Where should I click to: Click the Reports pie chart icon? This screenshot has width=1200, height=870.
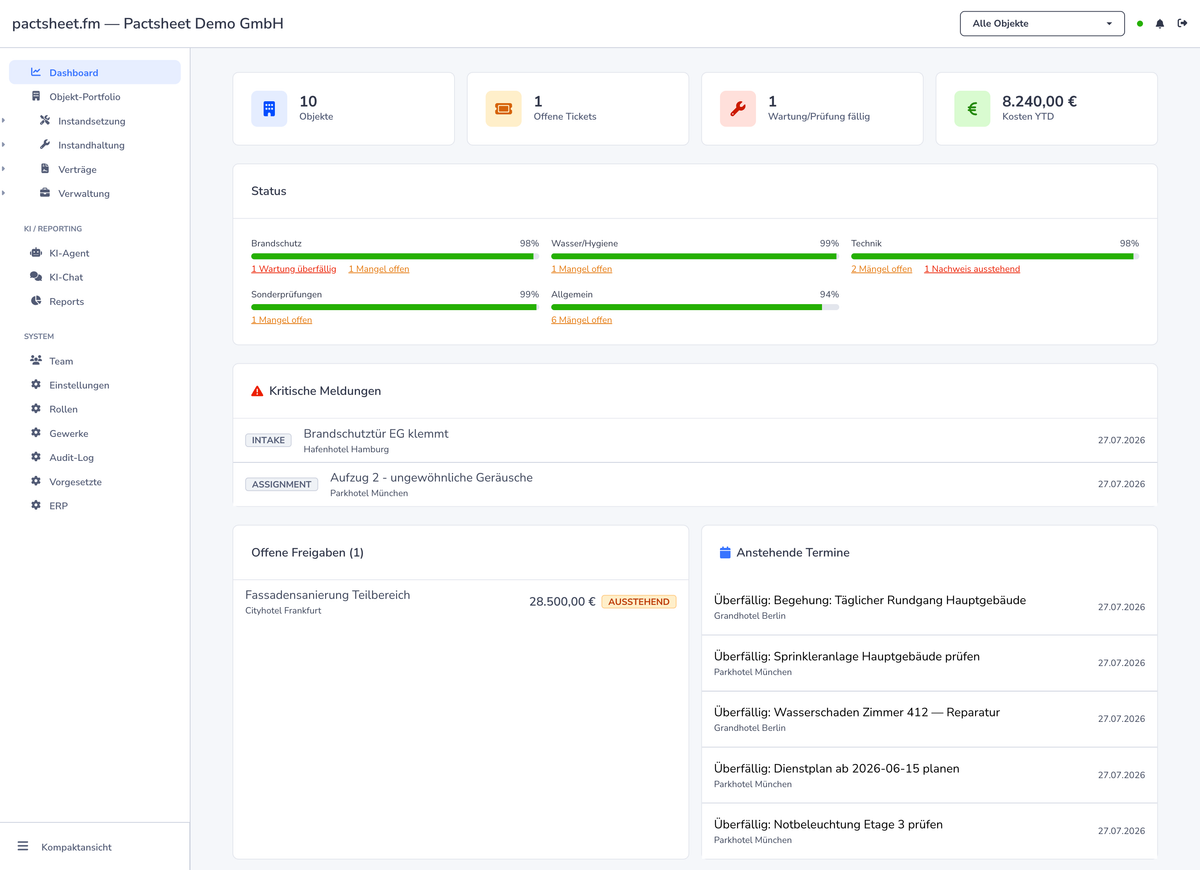tap(36, 301)
